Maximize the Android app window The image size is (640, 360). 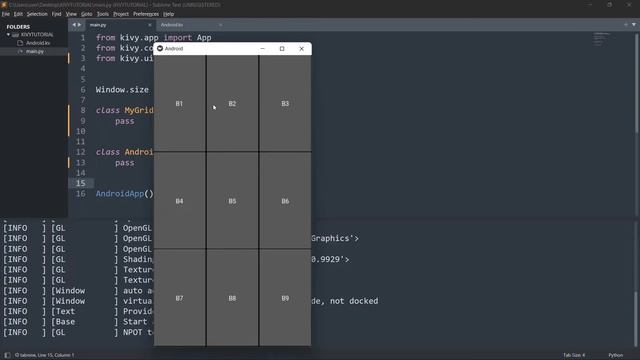pyautogui.click(x=282, y=49)
